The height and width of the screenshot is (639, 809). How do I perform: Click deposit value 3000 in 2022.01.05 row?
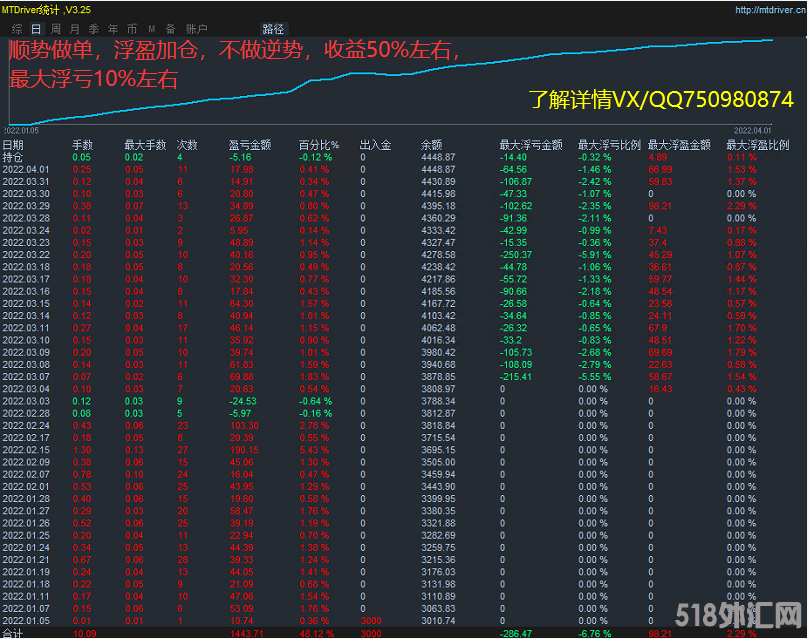coord(371,621)
